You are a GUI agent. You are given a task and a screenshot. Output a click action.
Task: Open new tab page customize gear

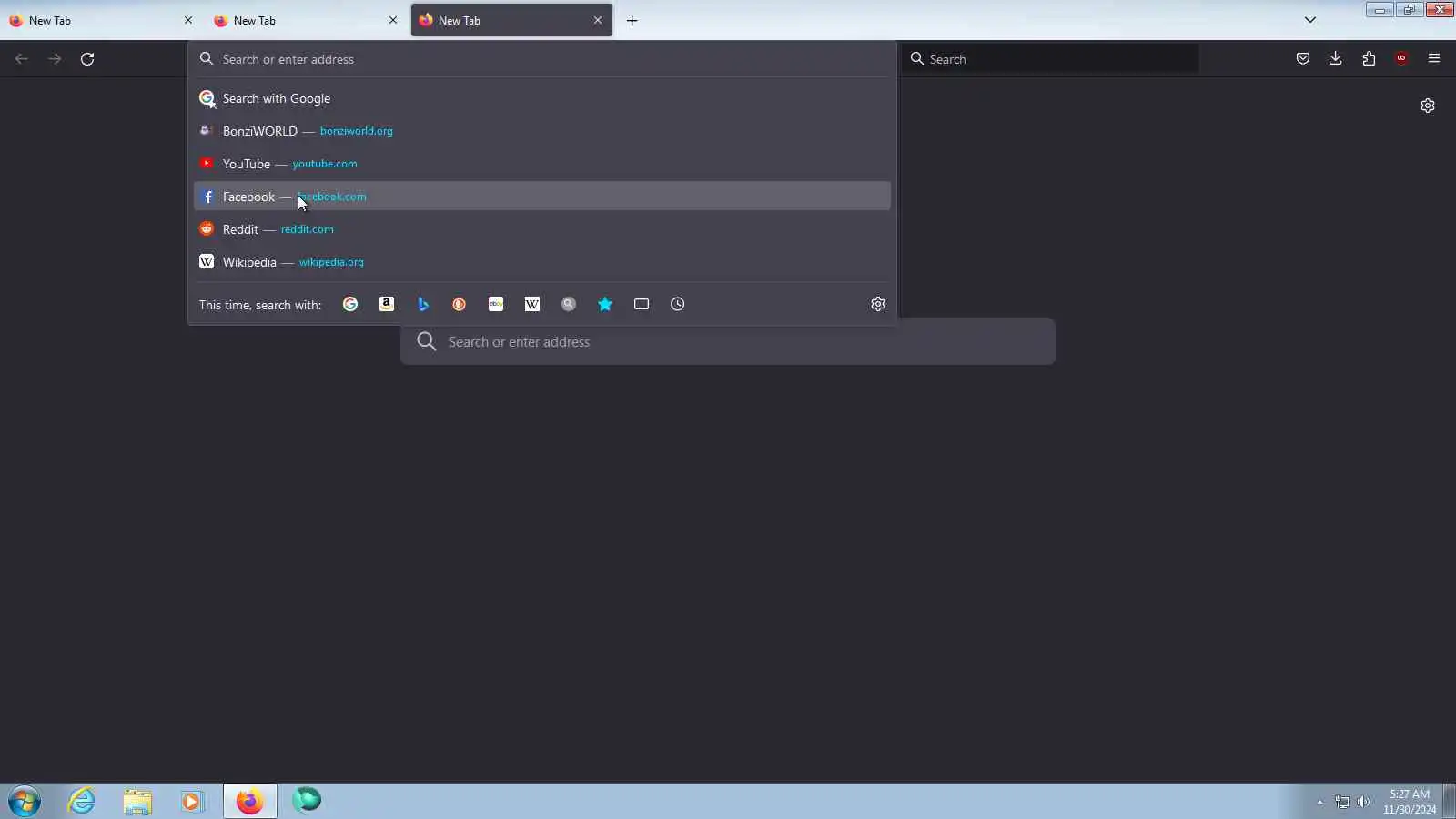click(1428, 106)
